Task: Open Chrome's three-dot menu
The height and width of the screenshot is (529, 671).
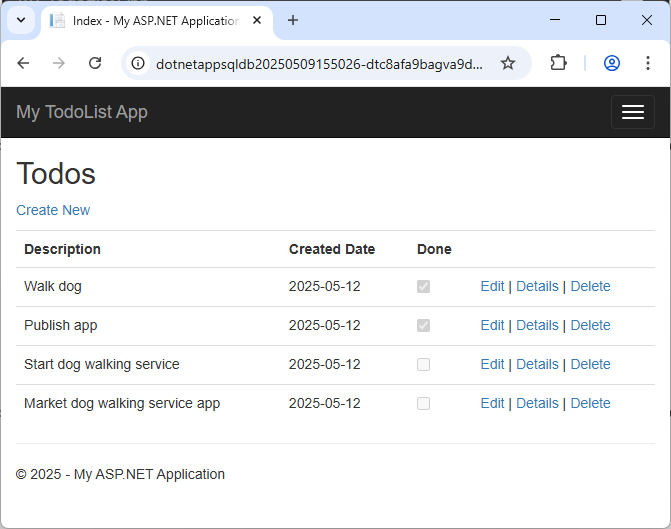Action: 647,63
